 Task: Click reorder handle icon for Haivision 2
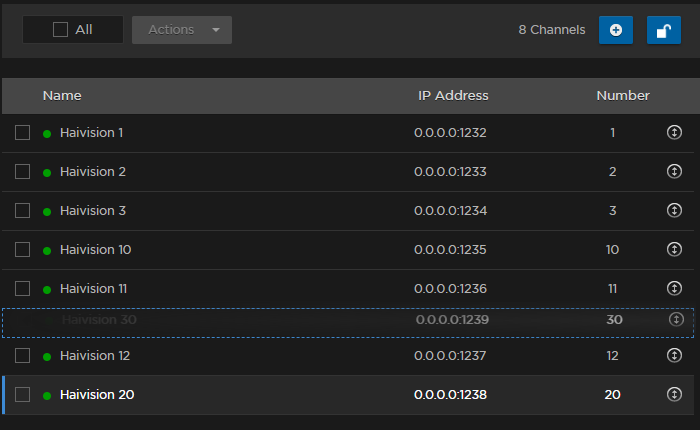674,171
